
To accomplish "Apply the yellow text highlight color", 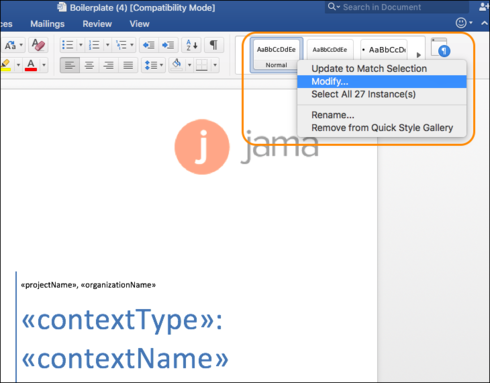I will coord(6,65).
